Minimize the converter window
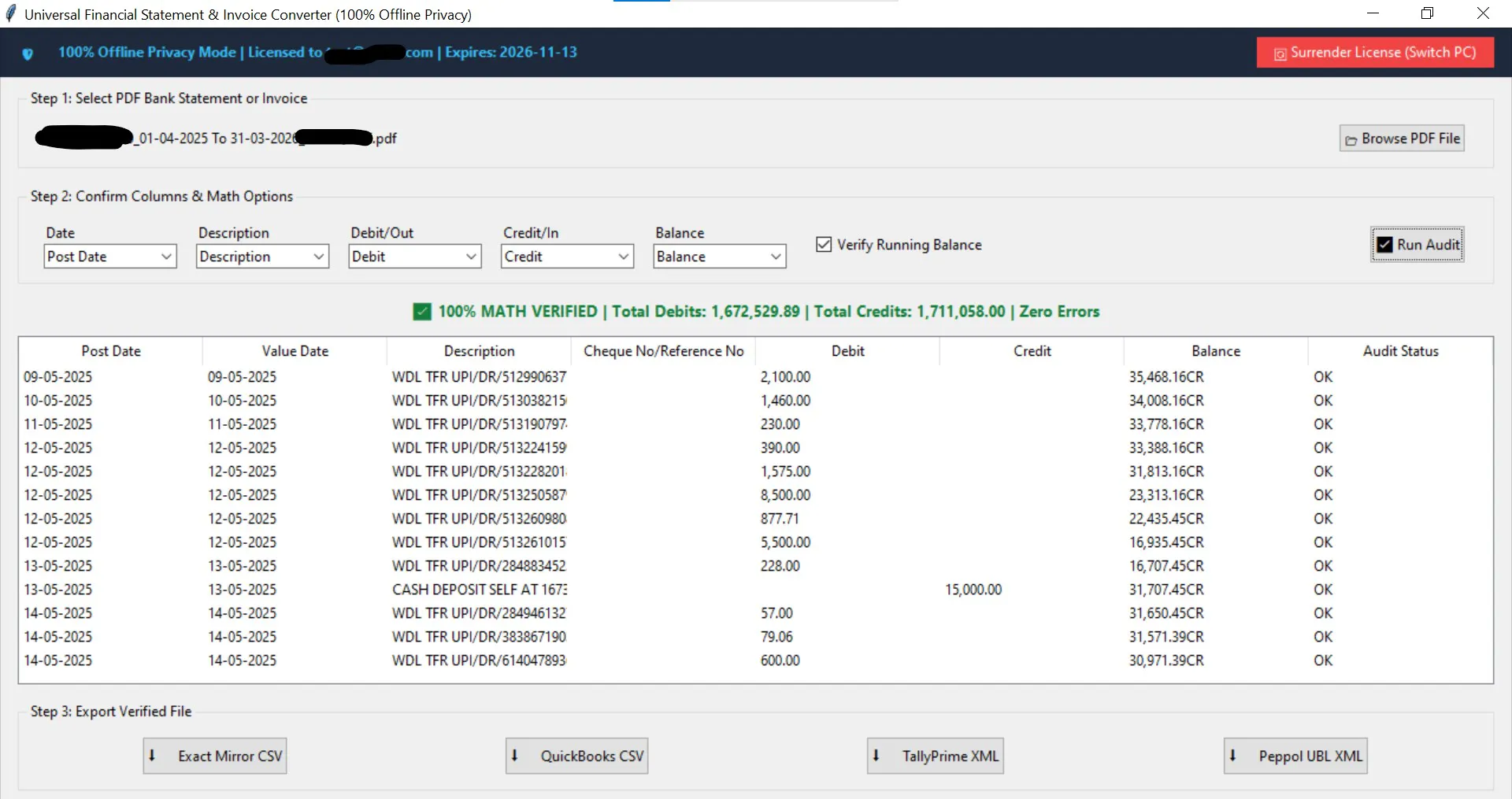Viewport: 1512px width, 799px height. pyautogui.click(x=1373, y=13)
